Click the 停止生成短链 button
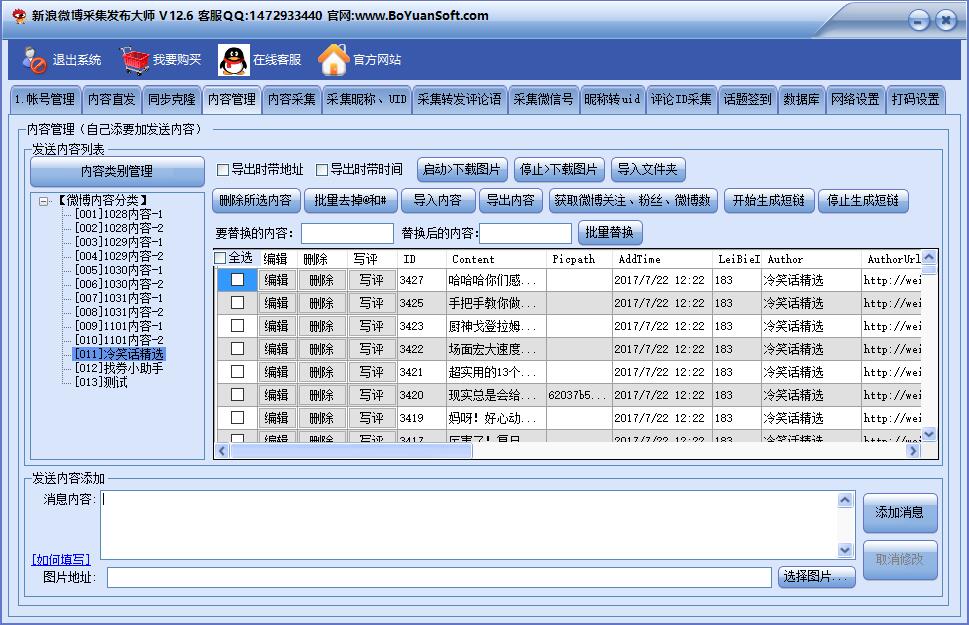 pos(863,200)
